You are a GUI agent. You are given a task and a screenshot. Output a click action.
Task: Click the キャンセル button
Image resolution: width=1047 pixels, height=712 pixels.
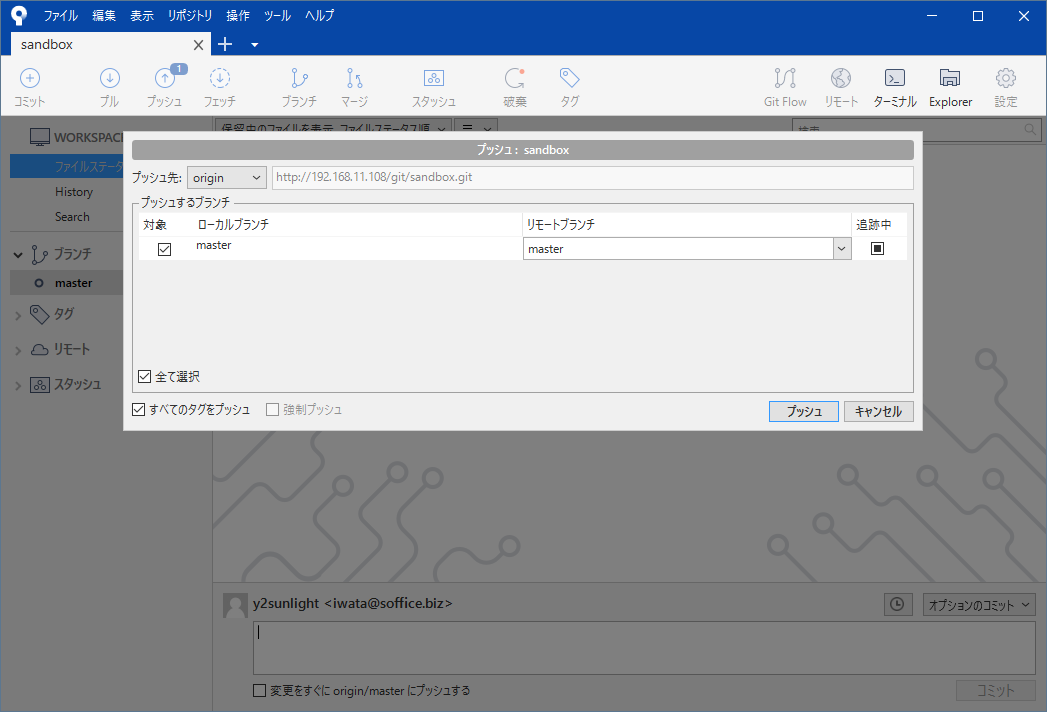878,412
